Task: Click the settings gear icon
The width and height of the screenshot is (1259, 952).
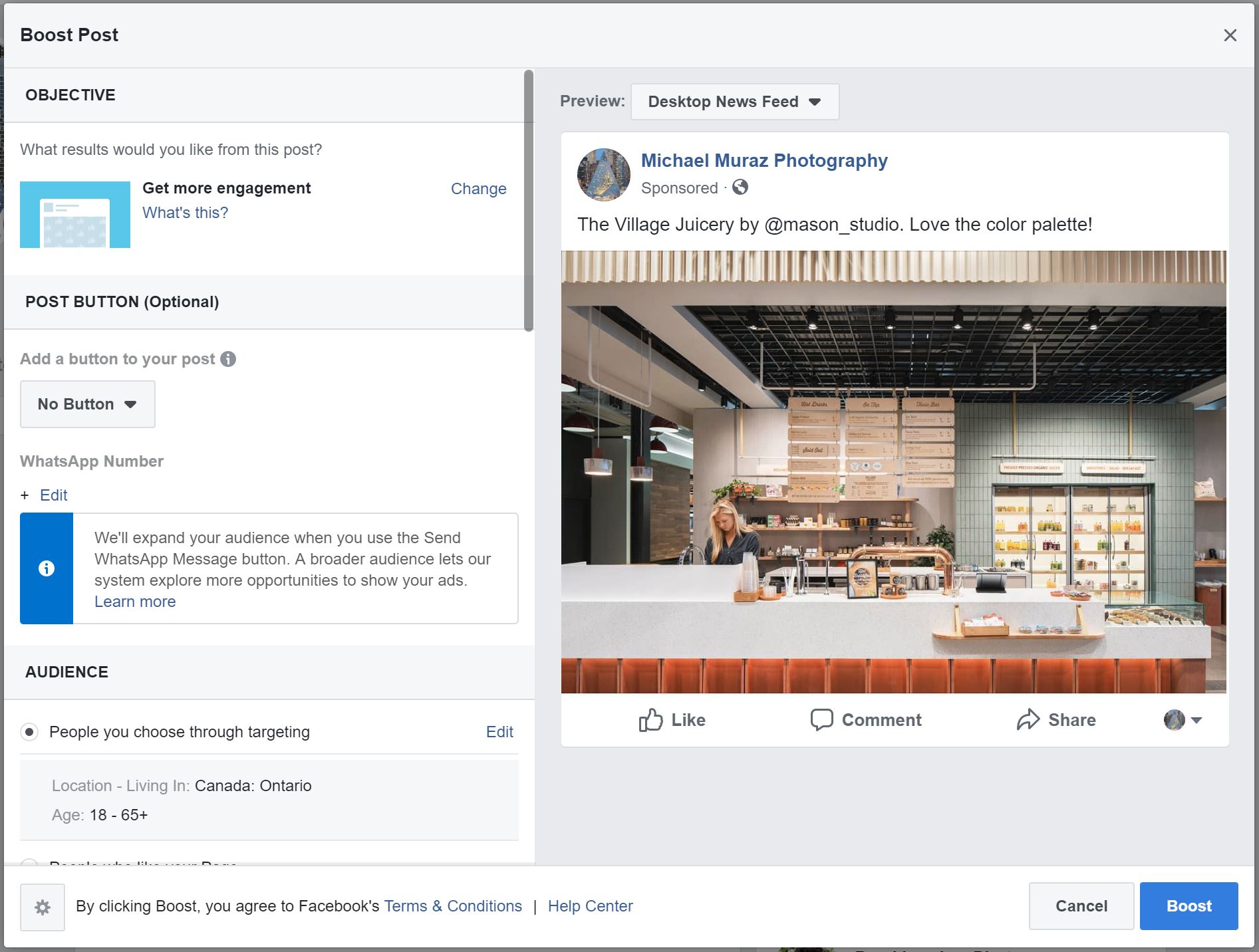Action: [43, 907]
